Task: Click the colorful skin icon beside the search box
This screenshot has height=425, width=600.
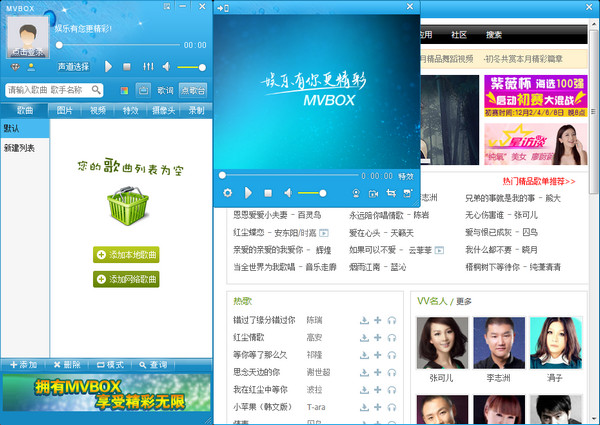Action: (124, 90)
